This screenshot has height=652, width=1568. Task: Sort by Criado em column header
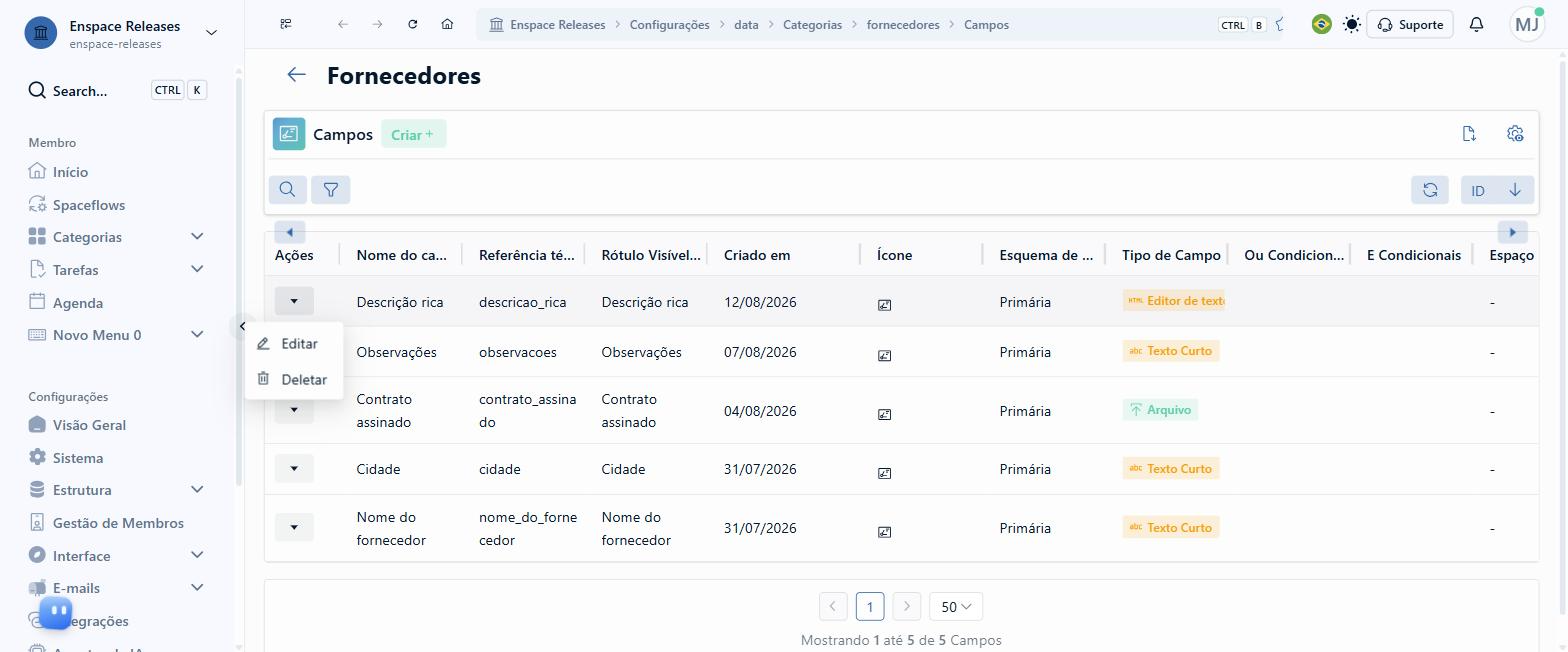[757, 255]
